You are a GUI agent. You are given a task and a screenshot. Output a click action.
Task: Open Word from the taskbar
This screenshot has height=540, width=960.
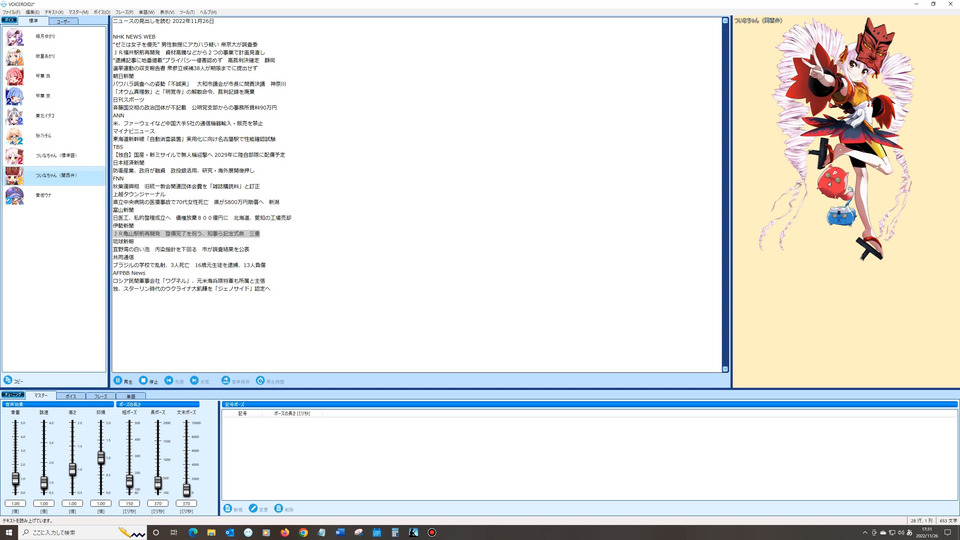340,533
